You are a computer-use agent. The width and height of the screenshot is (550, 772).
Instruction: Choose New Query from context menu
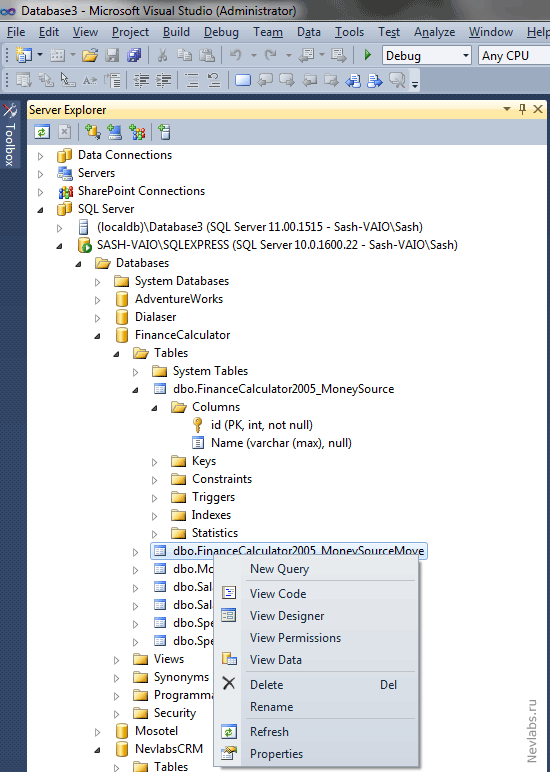point(279,569)
